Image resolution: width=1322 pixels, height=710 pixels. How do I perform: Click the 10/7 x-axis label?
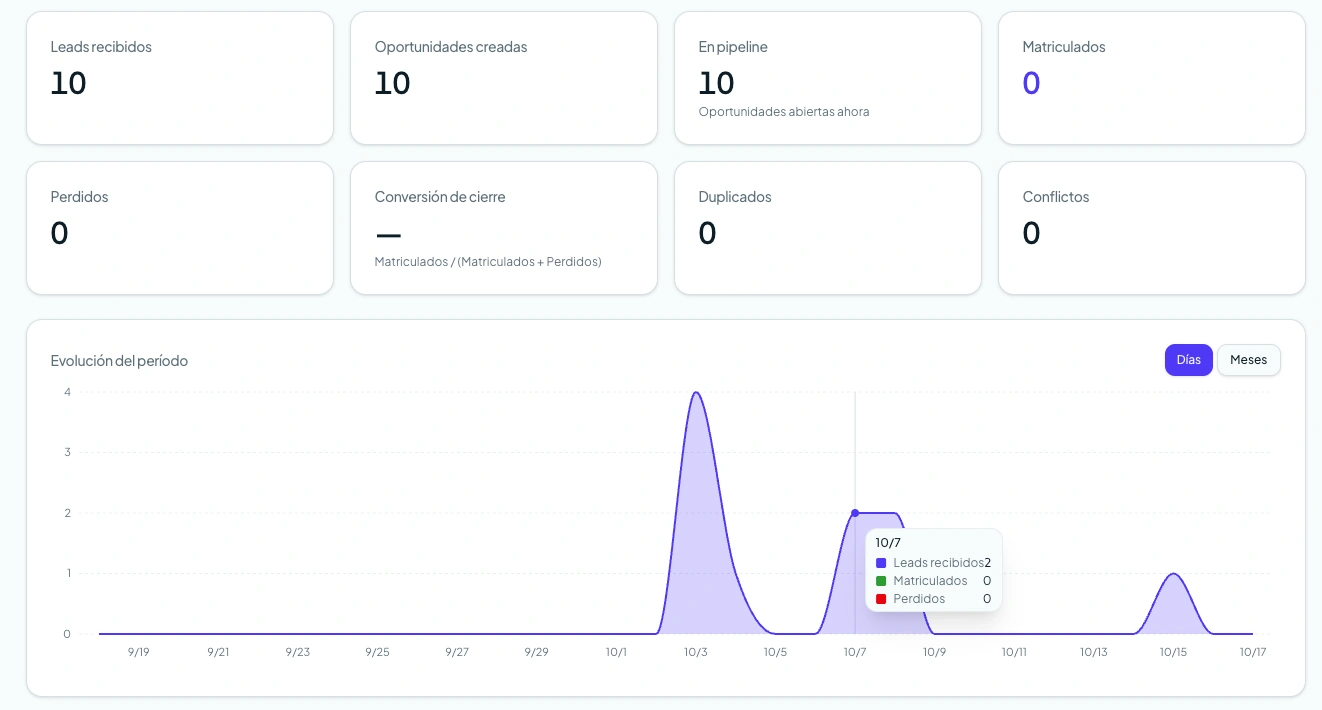(855, 652)
